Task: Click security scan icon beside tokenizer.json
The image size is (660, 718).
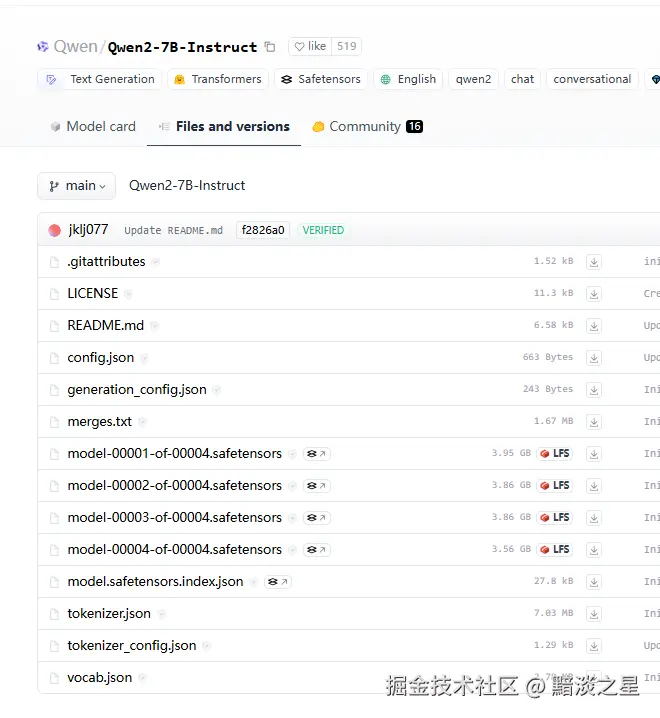Action: pyautogui.click(x=161, y=615)
